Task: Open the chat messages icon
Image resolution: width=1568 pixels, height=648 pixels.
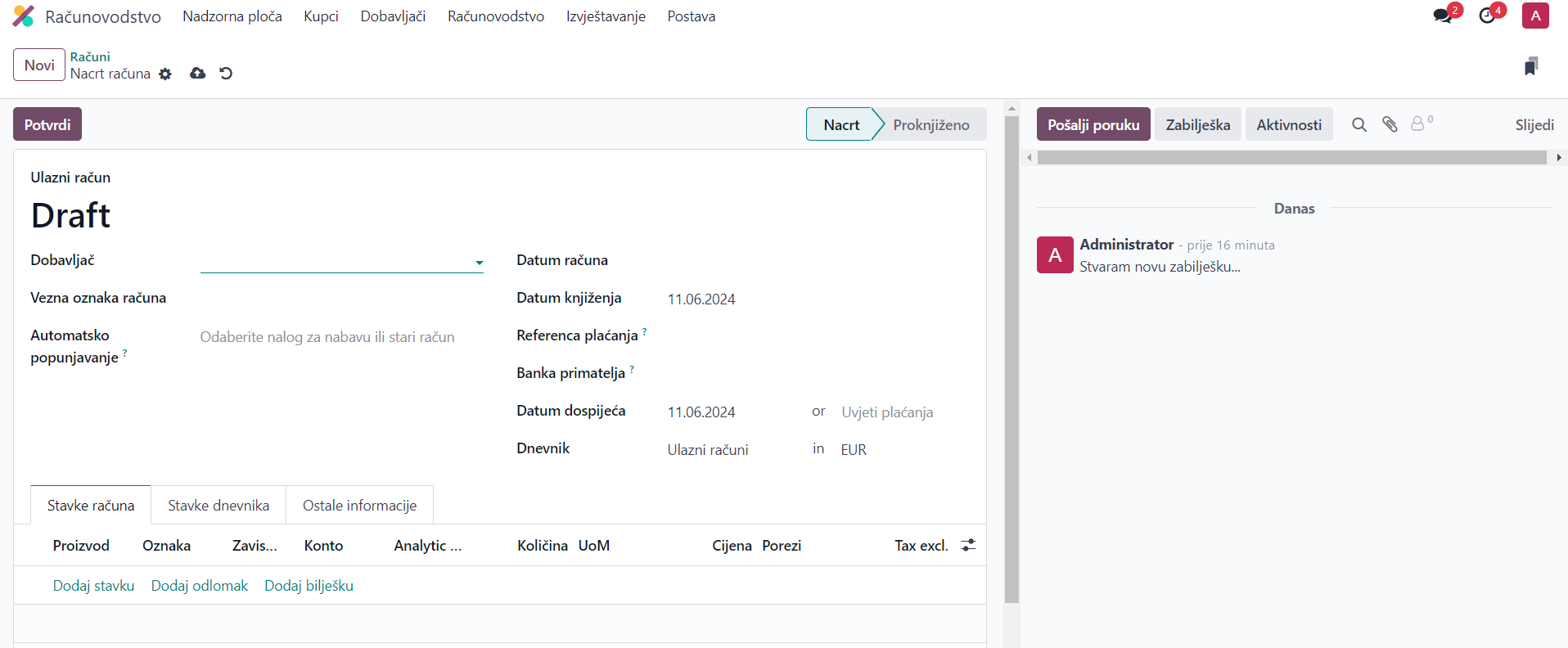Action: tap(1443, 16)
